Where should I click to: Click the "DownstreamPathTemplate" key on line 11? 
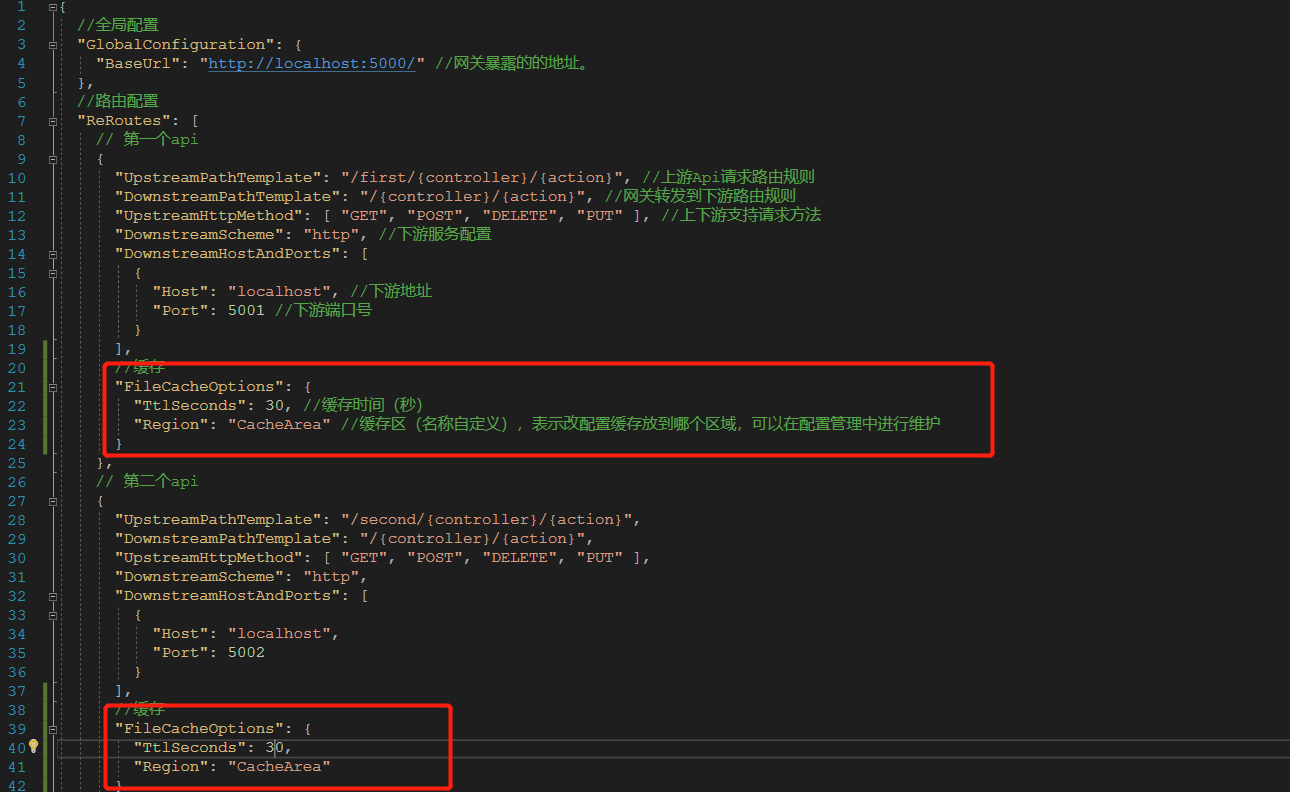tap(228, 197)
